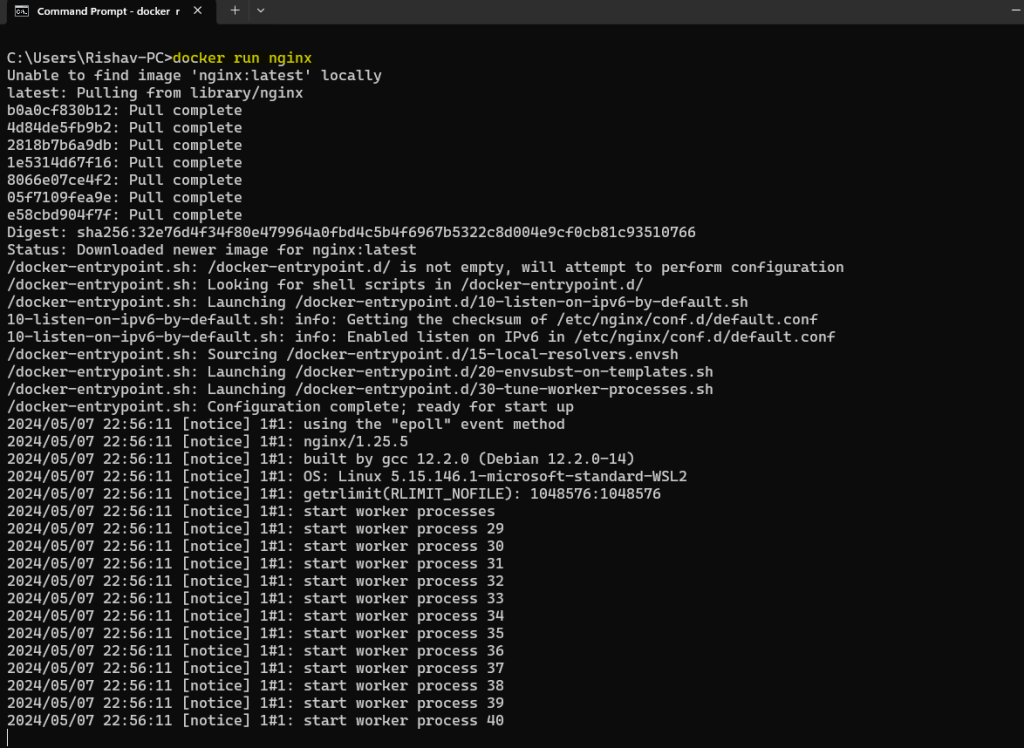Open a new terminal tab

coord(235,10)
